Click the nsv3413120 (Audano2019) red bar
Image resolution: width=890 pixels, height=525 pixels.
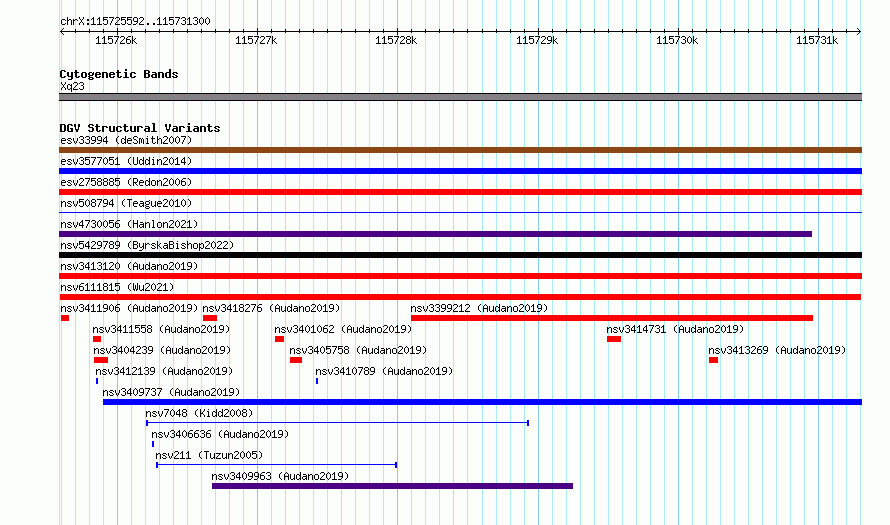pos(460,276)
